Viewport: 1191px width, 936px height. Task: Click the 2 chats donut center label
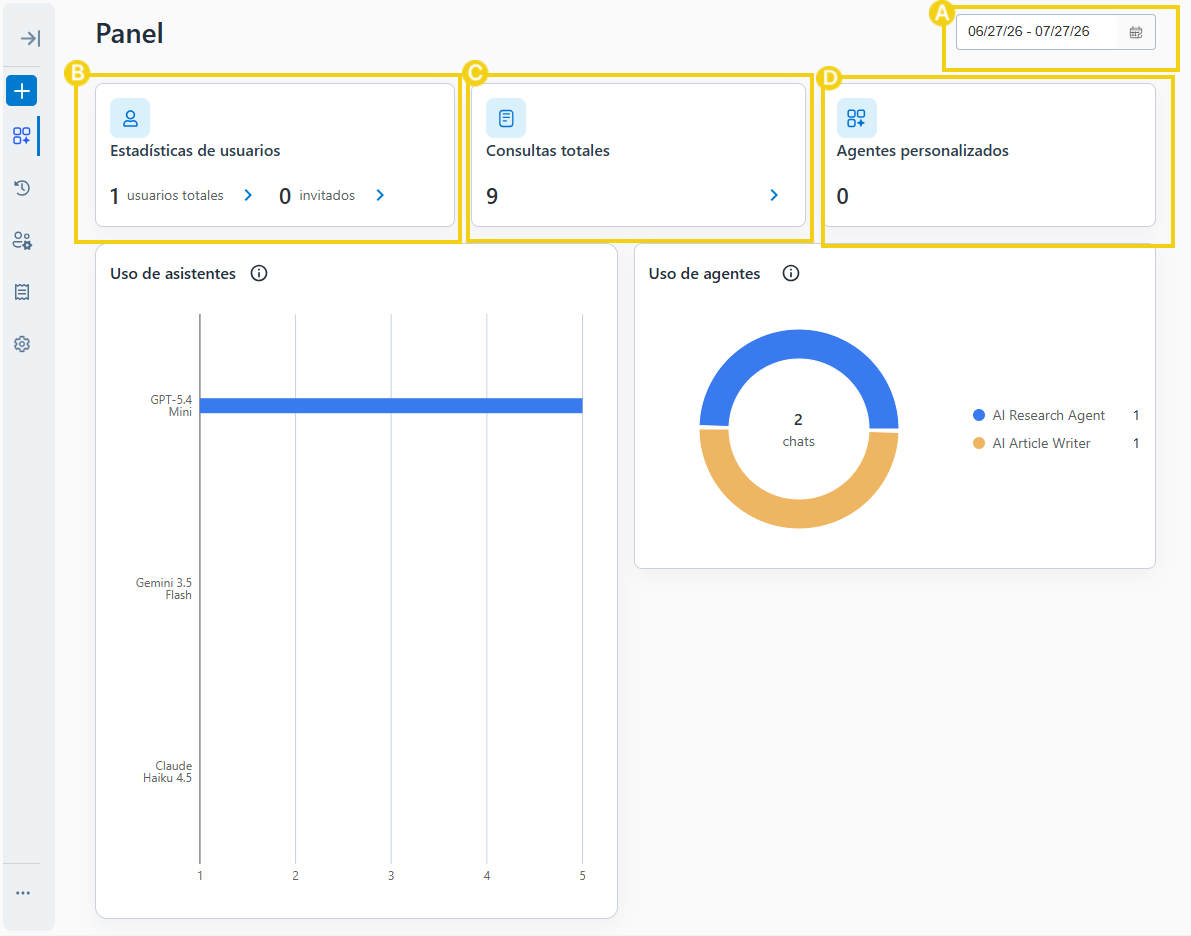coord(798,430)
